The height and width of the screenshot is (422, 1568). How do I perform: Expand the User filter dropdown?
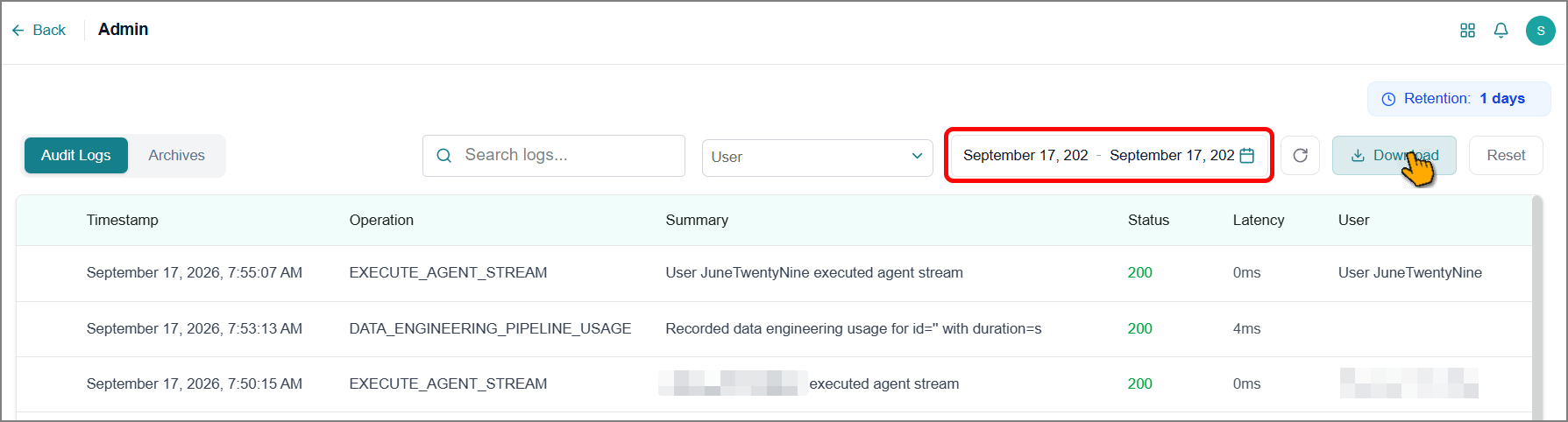pos(817,157)
